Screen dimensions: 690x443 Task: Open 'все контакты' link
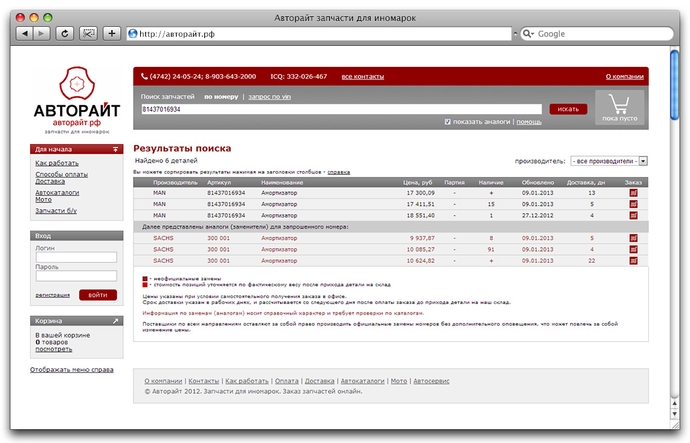tap(363, 77)
